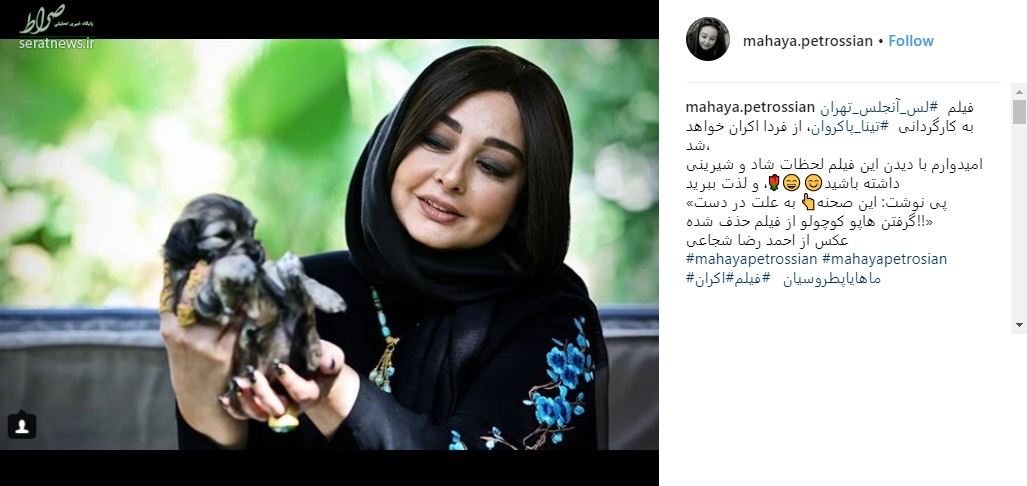
Task: Click the caption scrollbar thumb
Action: [x=1019, y=111]
